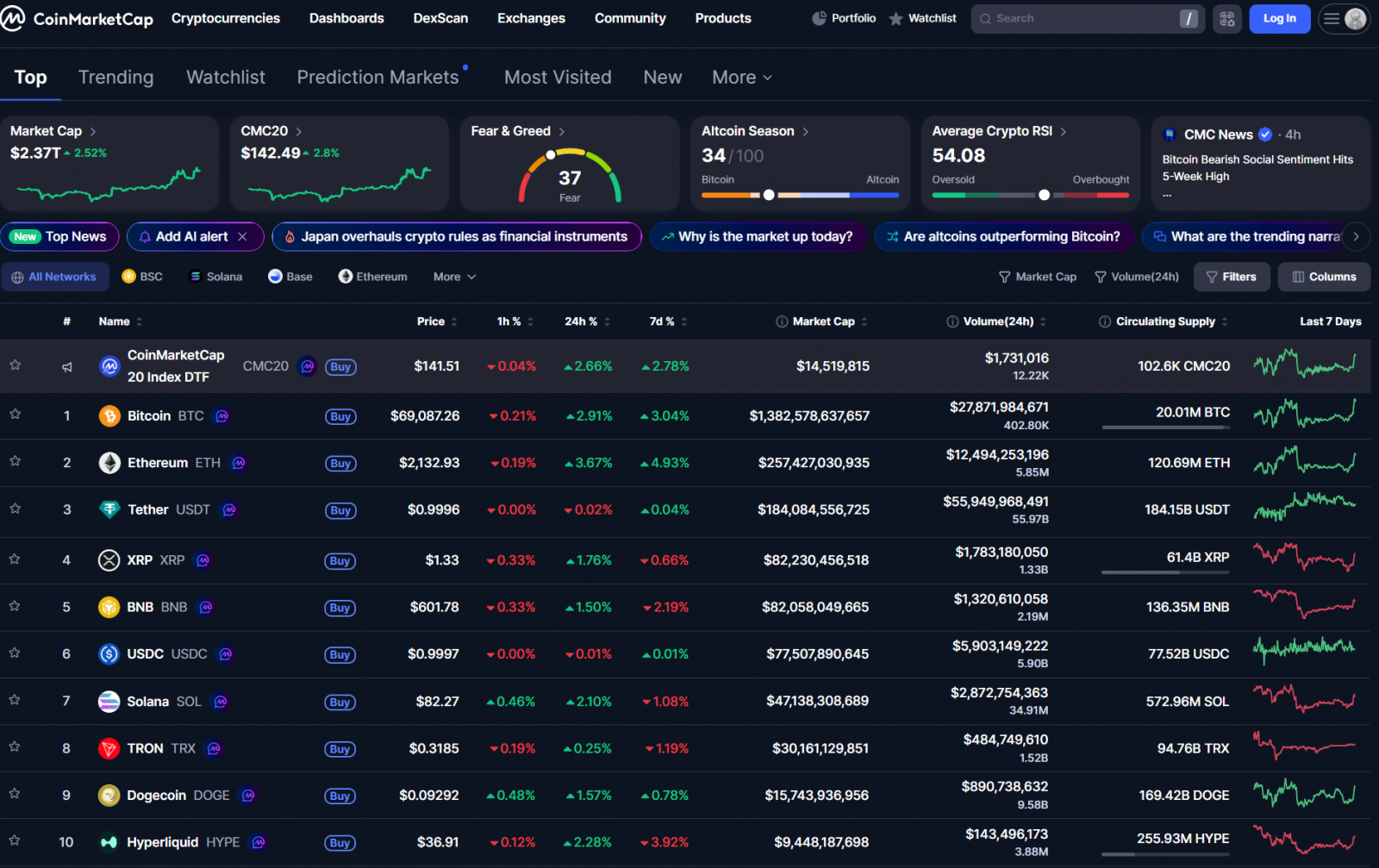1379x868 pixels.
Task: Open the hamburger profile menu icon
Action: tap(1332, 19)
